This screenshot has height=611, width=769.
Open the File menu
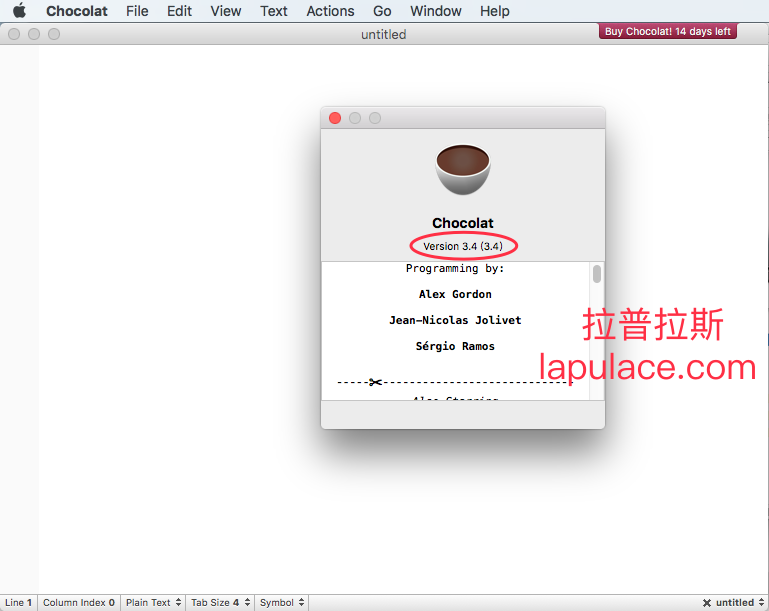point(137,11)
